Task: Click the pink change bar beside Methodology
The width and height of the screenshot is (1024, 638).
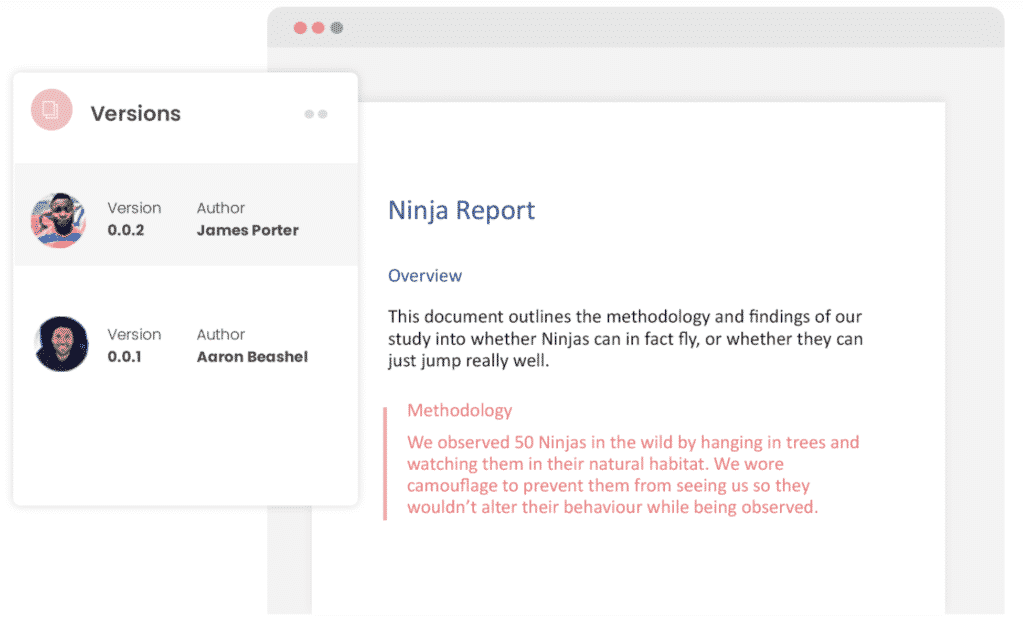Action: click(385, 463)
